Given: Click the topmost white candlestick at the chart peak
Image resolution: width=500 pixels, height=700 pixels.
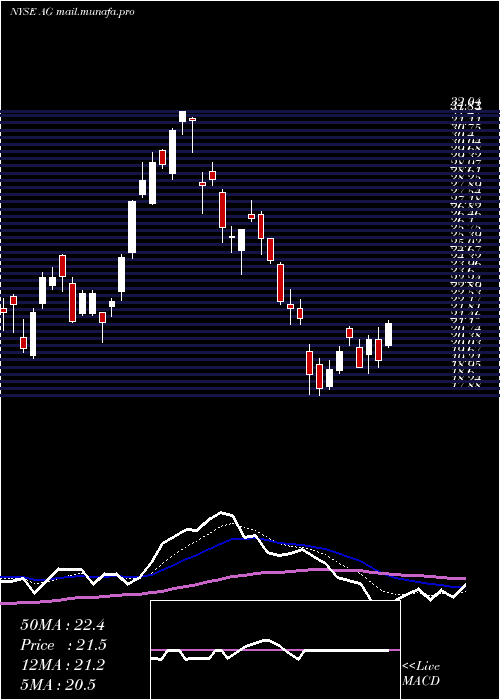Looking at the screenshot, I should click(x=182, y=116).
